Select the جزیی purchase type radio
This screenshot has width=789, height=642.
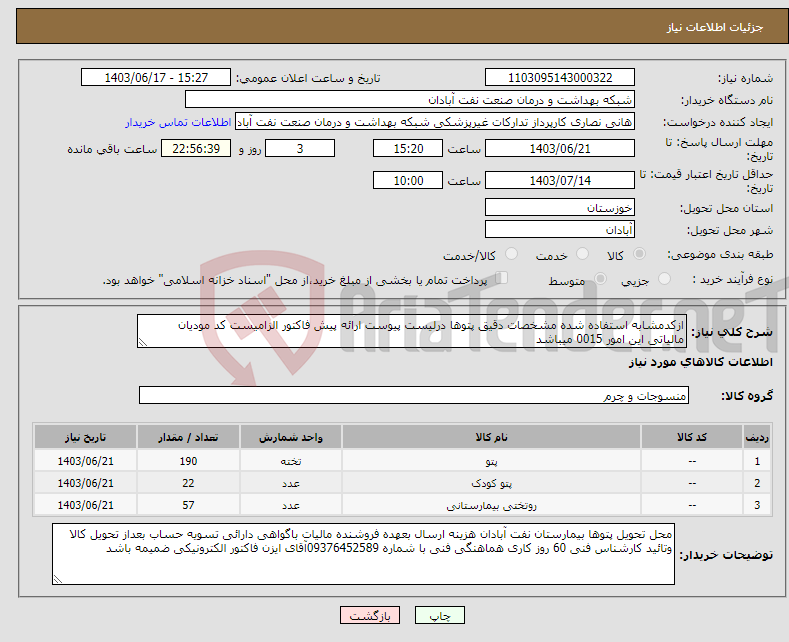tap(664, 279)
